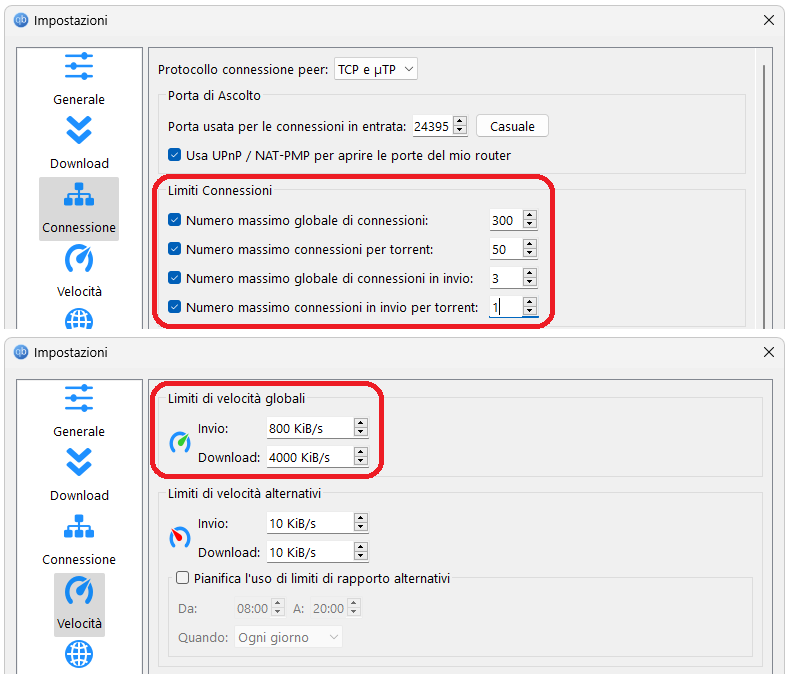Click qBittorrent logo in upper Impostazioni title bar

tap(21, 20)
